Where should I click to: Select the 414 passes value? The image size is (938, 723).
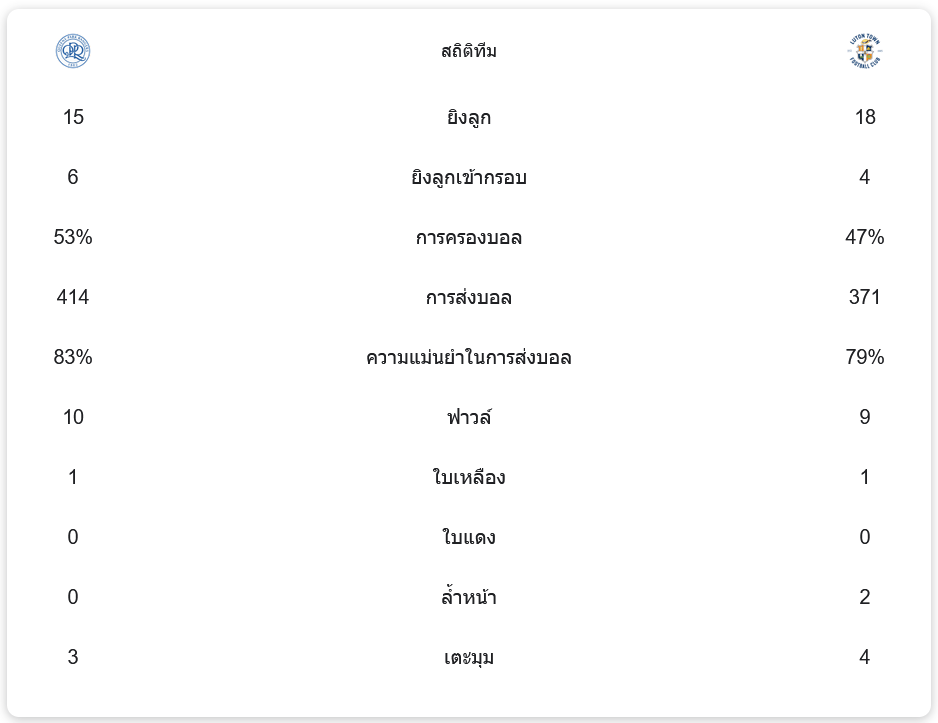pyautogui.click(x=73, y=298)
